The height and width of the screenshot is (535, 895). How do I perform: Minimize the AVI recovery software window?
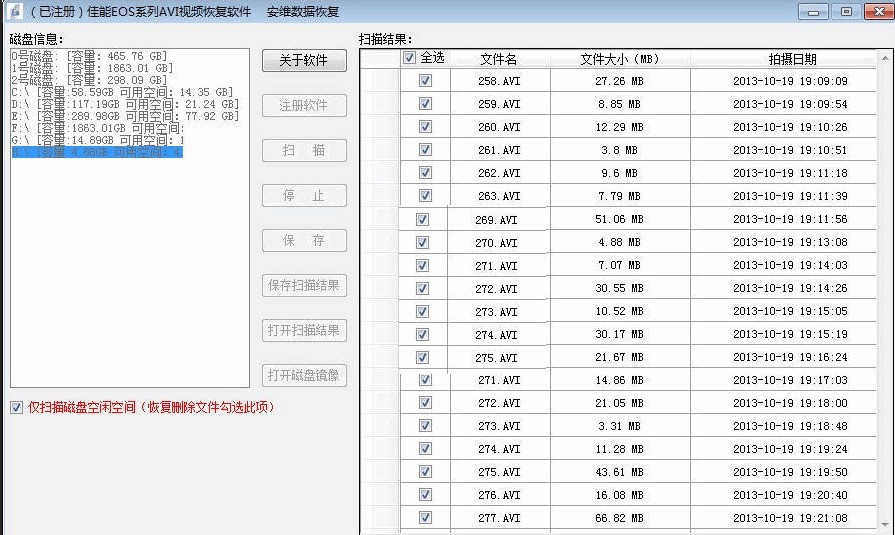(x=813, y=11)
